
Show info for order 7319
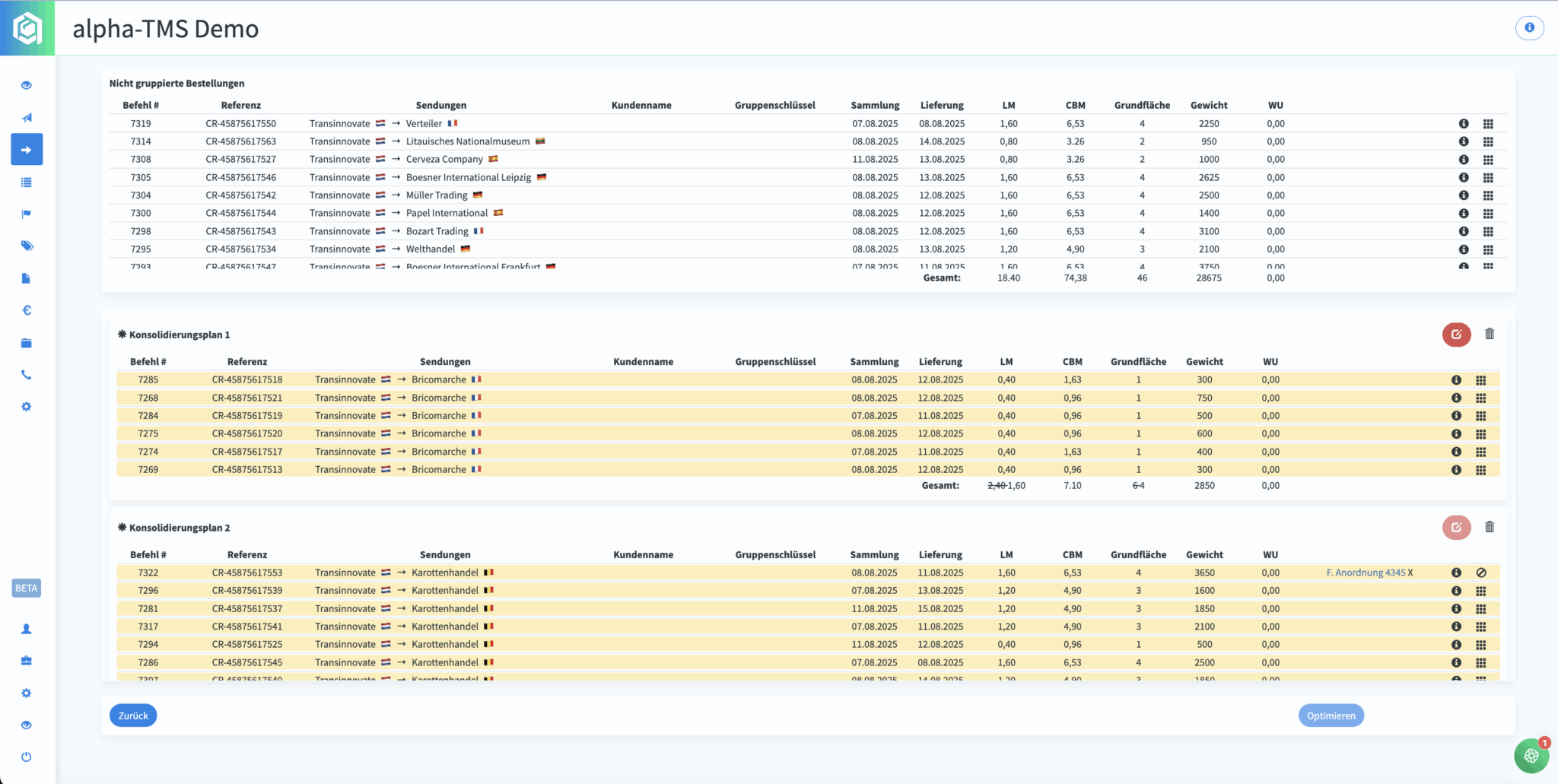[x=1464, y=123]
